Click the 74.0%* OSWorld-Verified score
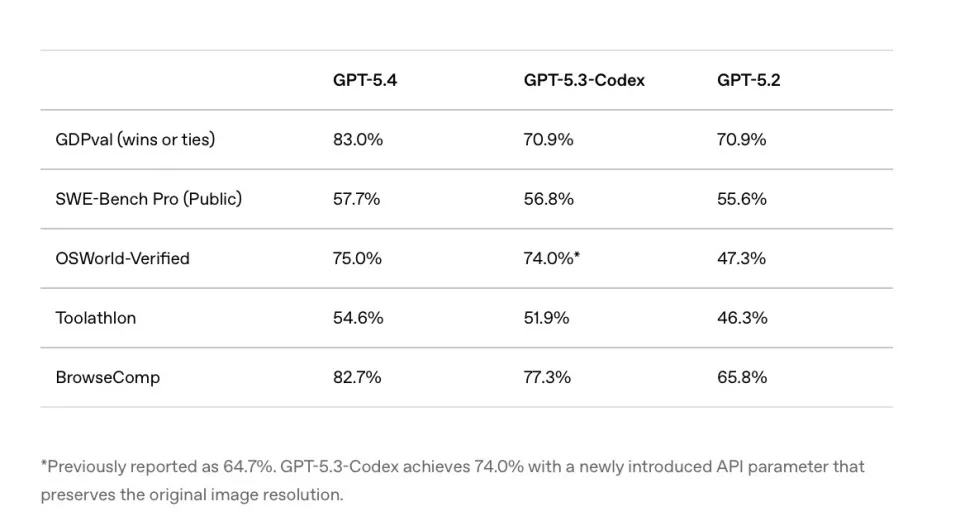960x530 pixels. click(552, 258)
